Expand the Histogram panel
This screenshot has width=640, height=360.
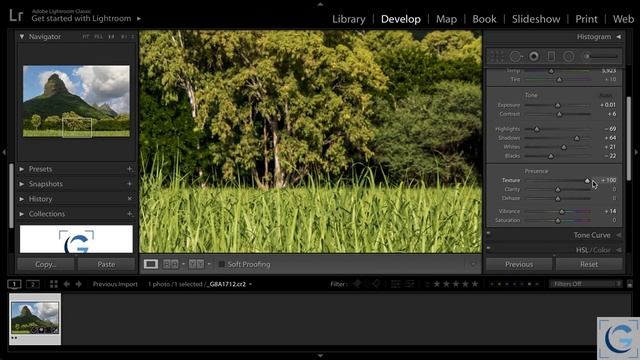pos(619,37)
